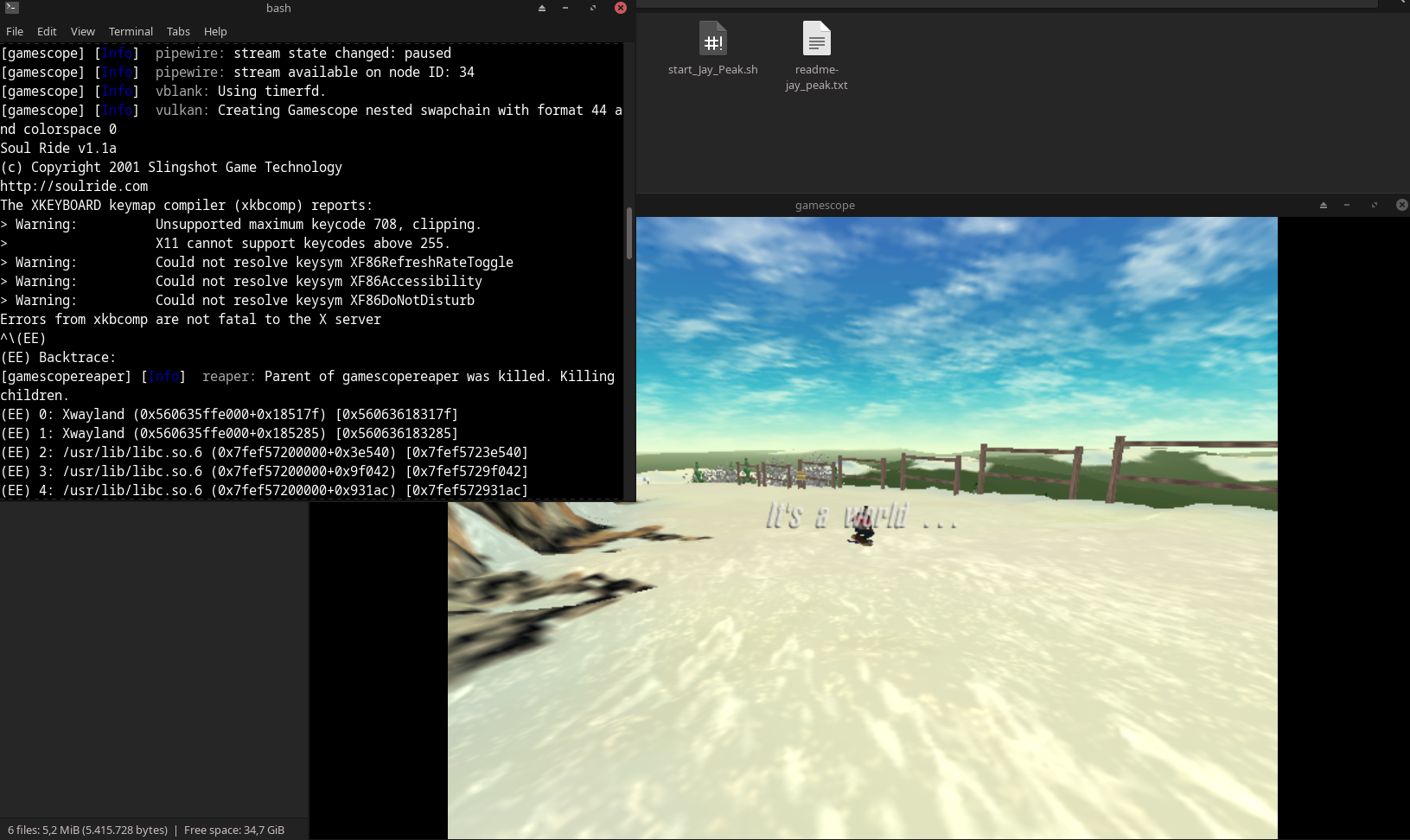Close the bash terminal window

click(621, 8)
